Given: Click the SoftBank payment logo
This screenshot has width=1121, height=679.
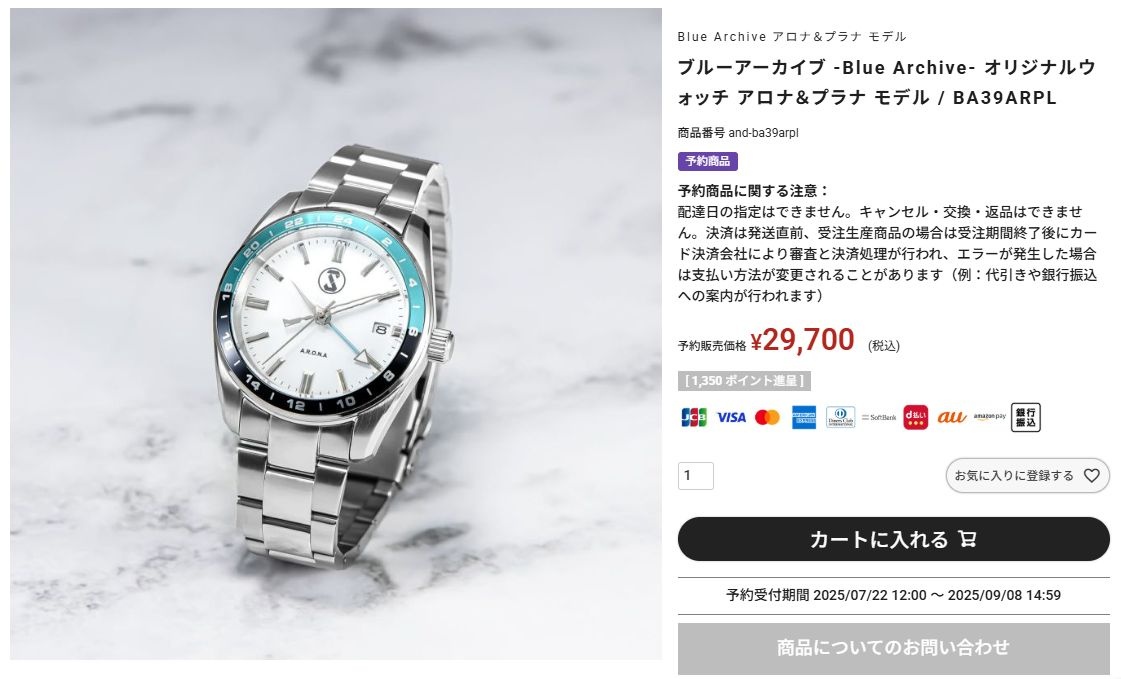Looking at the screenshot, I should [x=879, y=417].
